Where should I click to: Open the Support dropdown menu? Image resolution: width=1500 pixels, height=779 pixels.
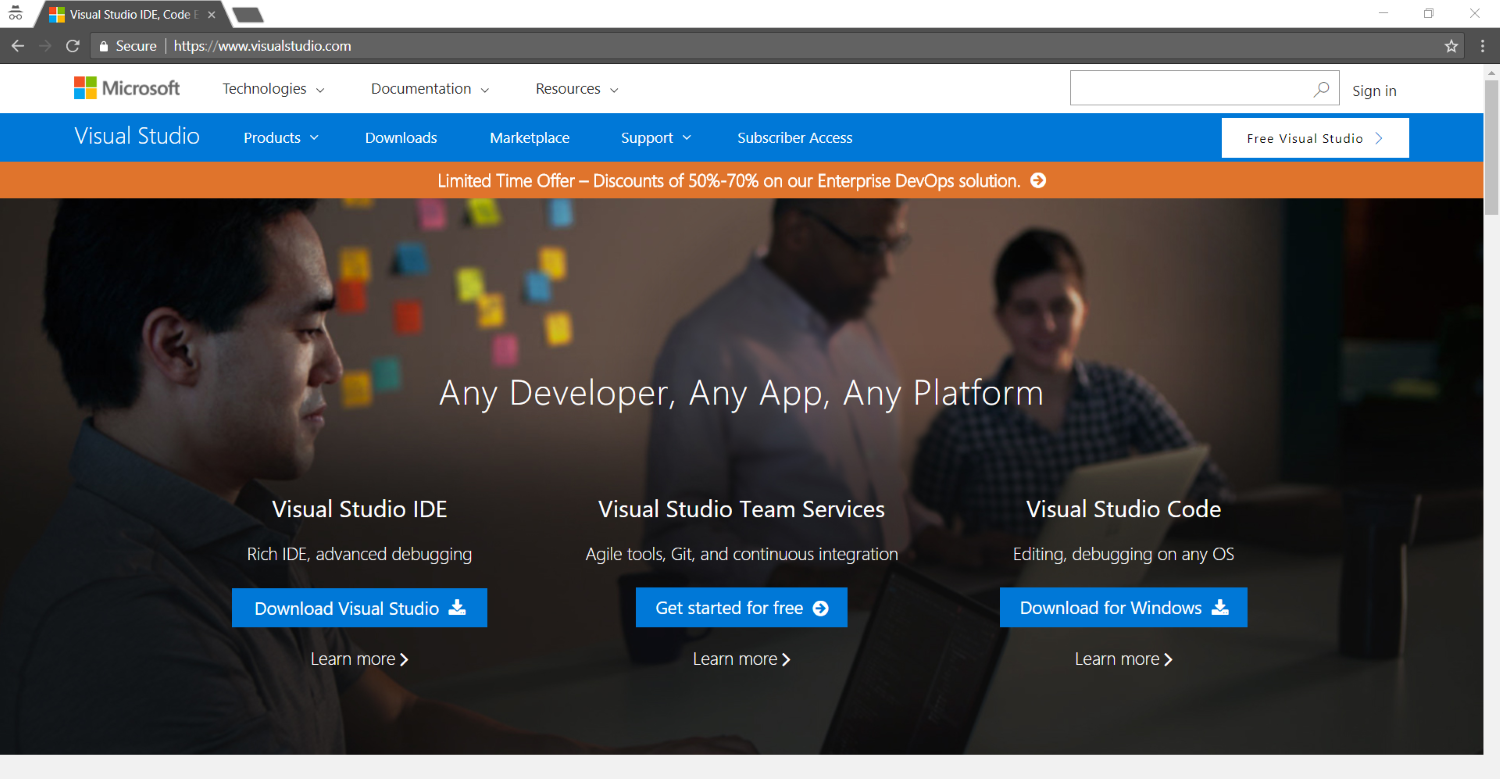tap(656, 138)
